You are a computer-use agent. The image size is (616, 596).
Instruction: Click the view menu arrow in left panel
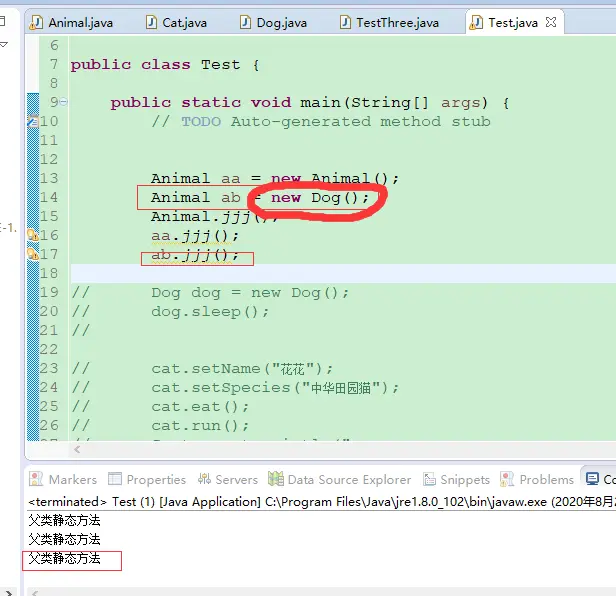[x=4, y=44]
